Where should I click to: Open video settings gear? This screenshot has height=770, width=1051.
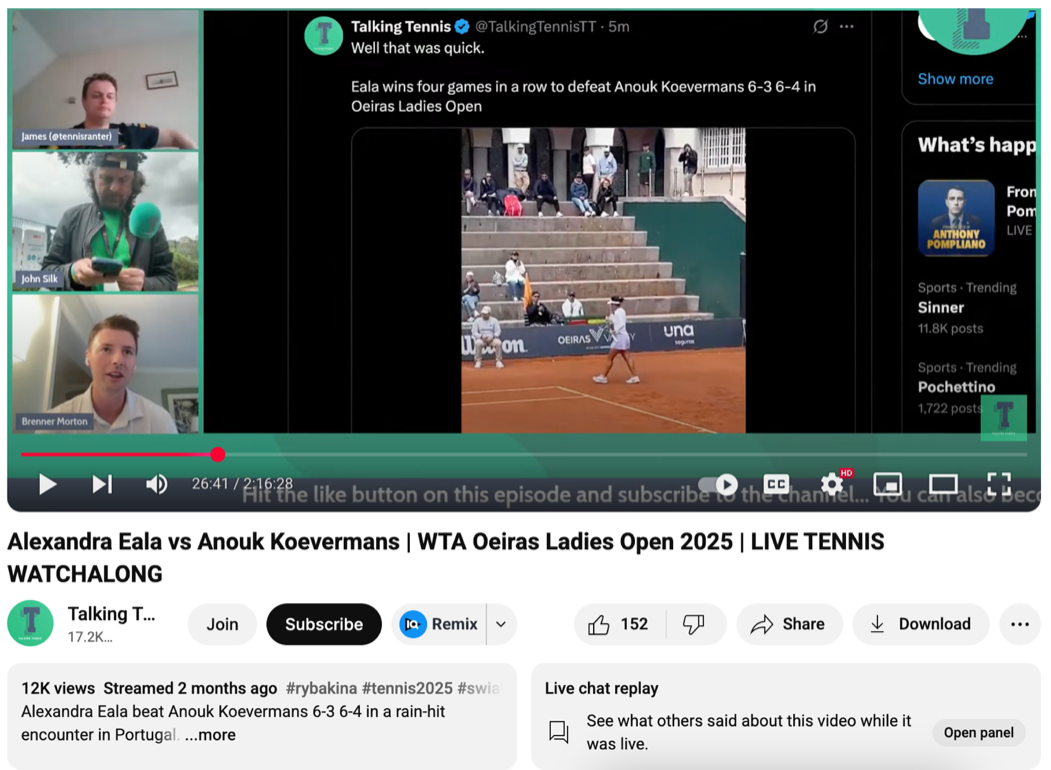(832, 484)
